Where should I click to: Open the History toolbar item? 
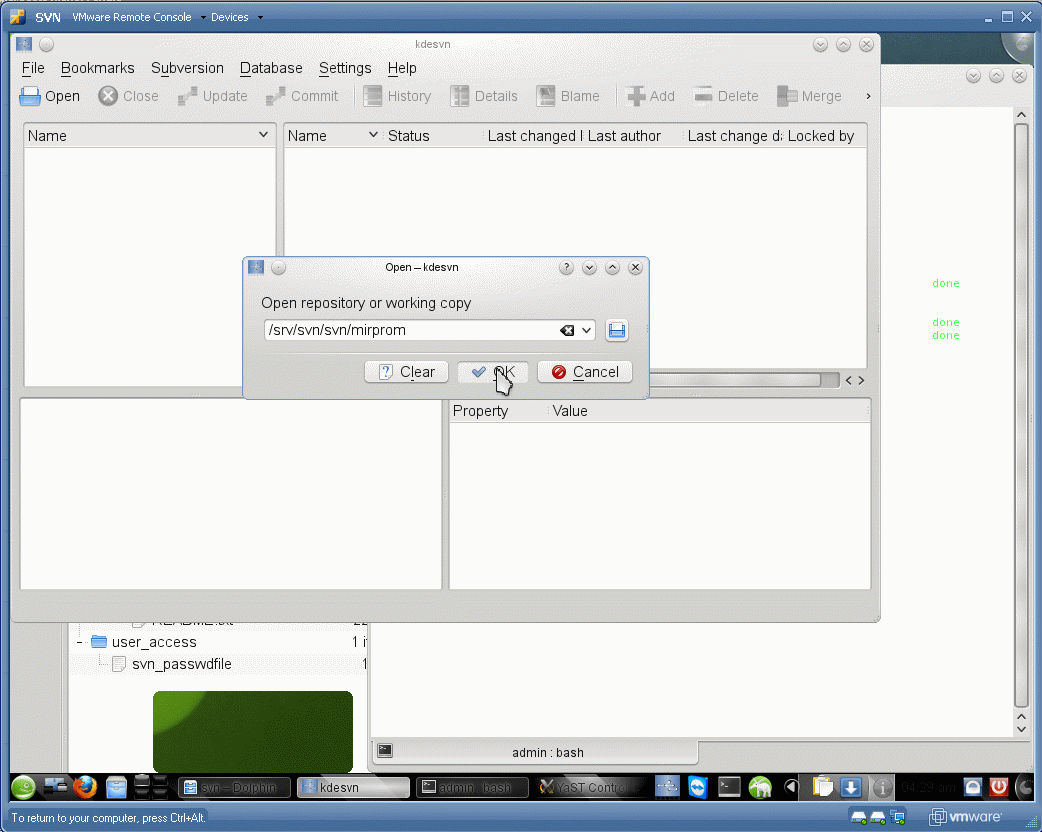tap(397, 96)
